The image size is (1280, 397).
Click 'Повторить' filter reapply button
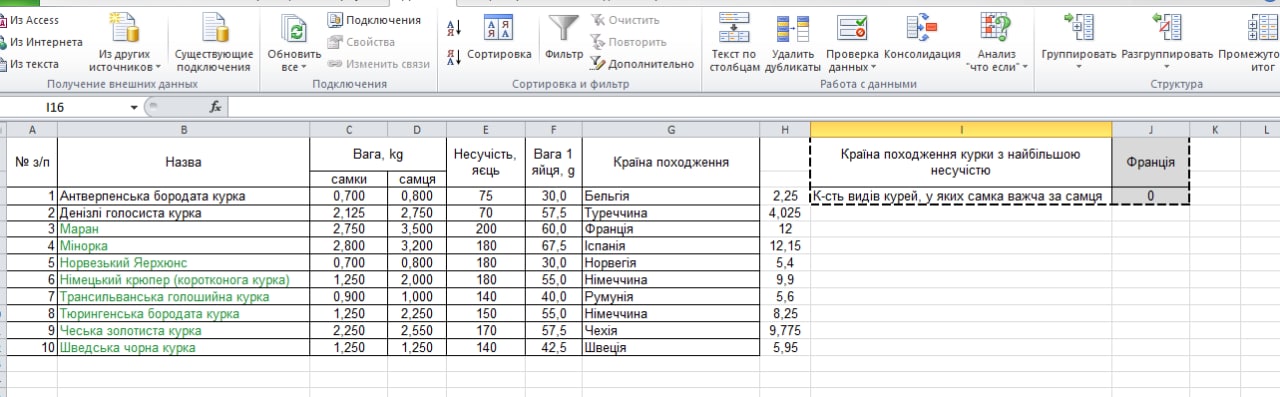coord(628,42)
